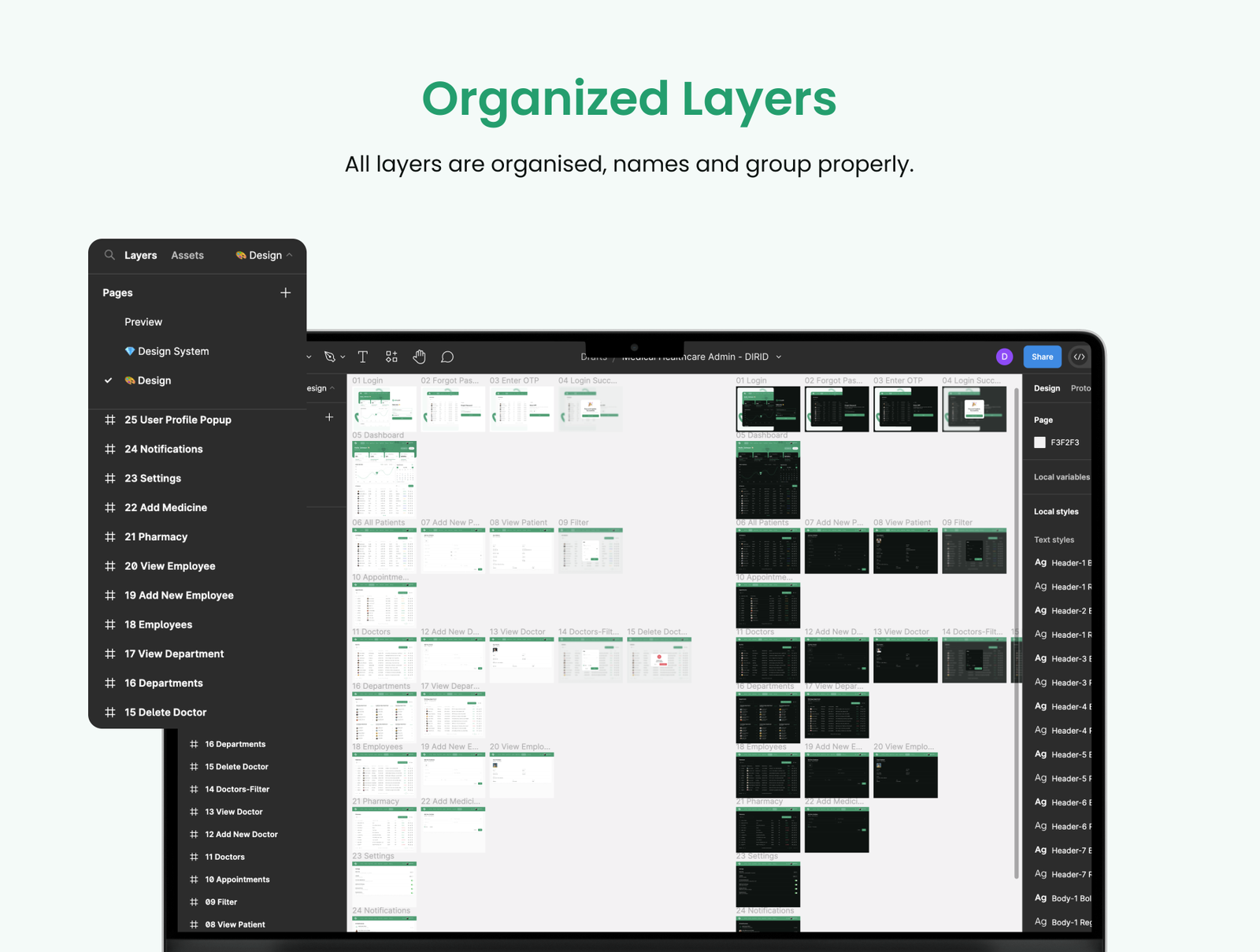The height and width of the screenshot is (952, 1260).
Task: Select the Pen tool in toolbar
Action: [329, 357]
